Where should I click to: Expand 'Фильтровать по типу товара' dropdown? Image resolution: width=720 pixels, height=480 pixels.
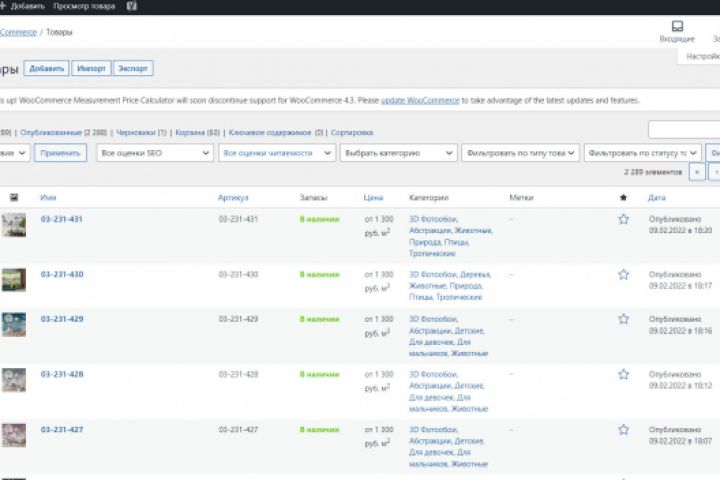(x=519, y=153)
